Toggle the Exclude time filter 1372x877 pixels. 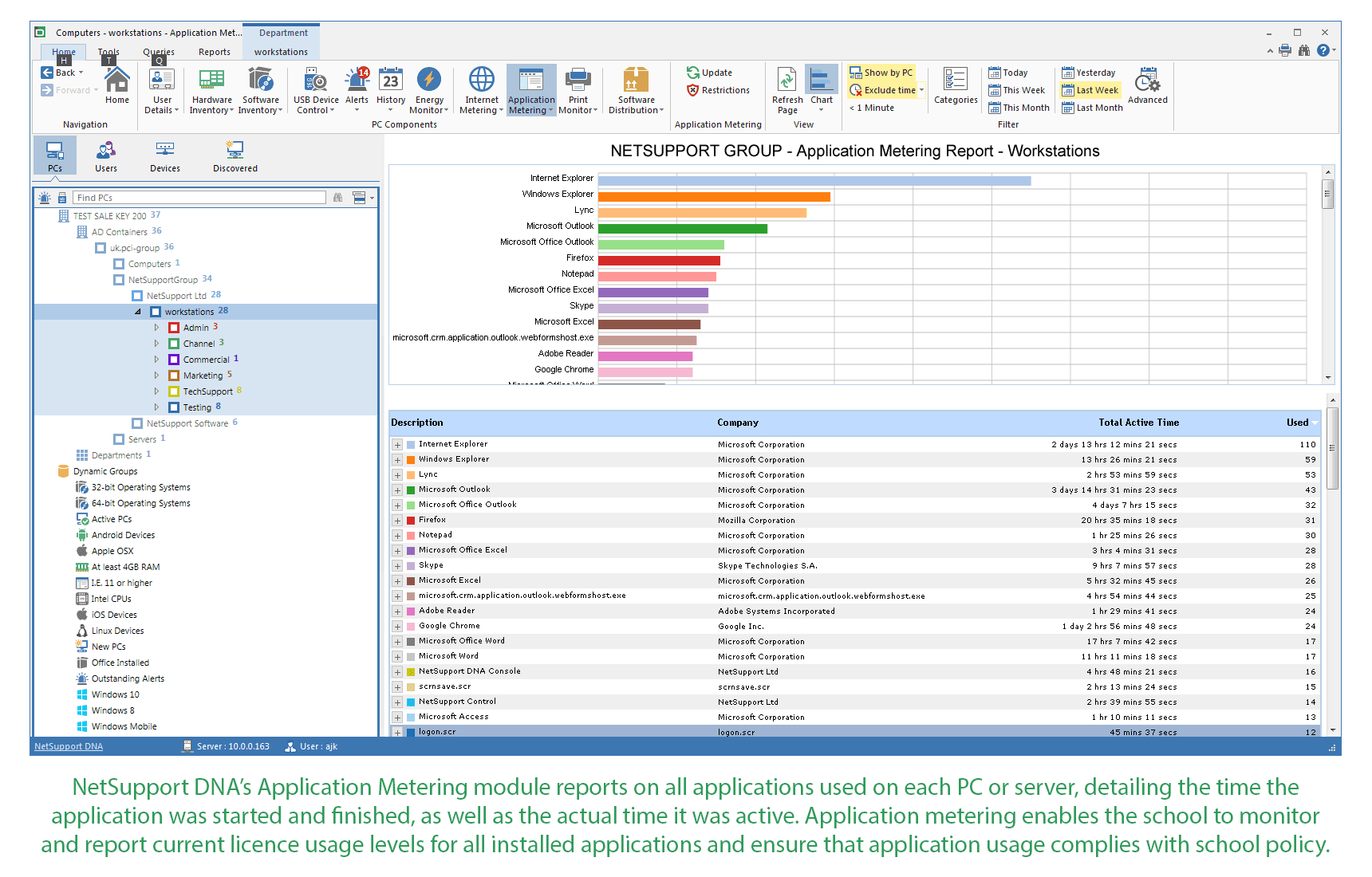click(882, 89)
